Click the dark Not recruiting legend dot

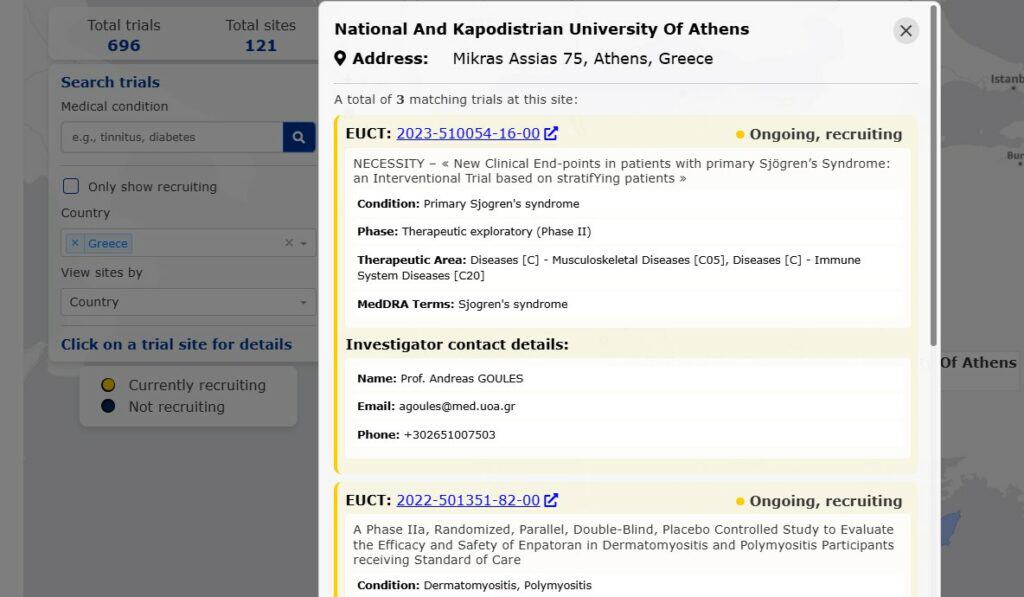108,406
